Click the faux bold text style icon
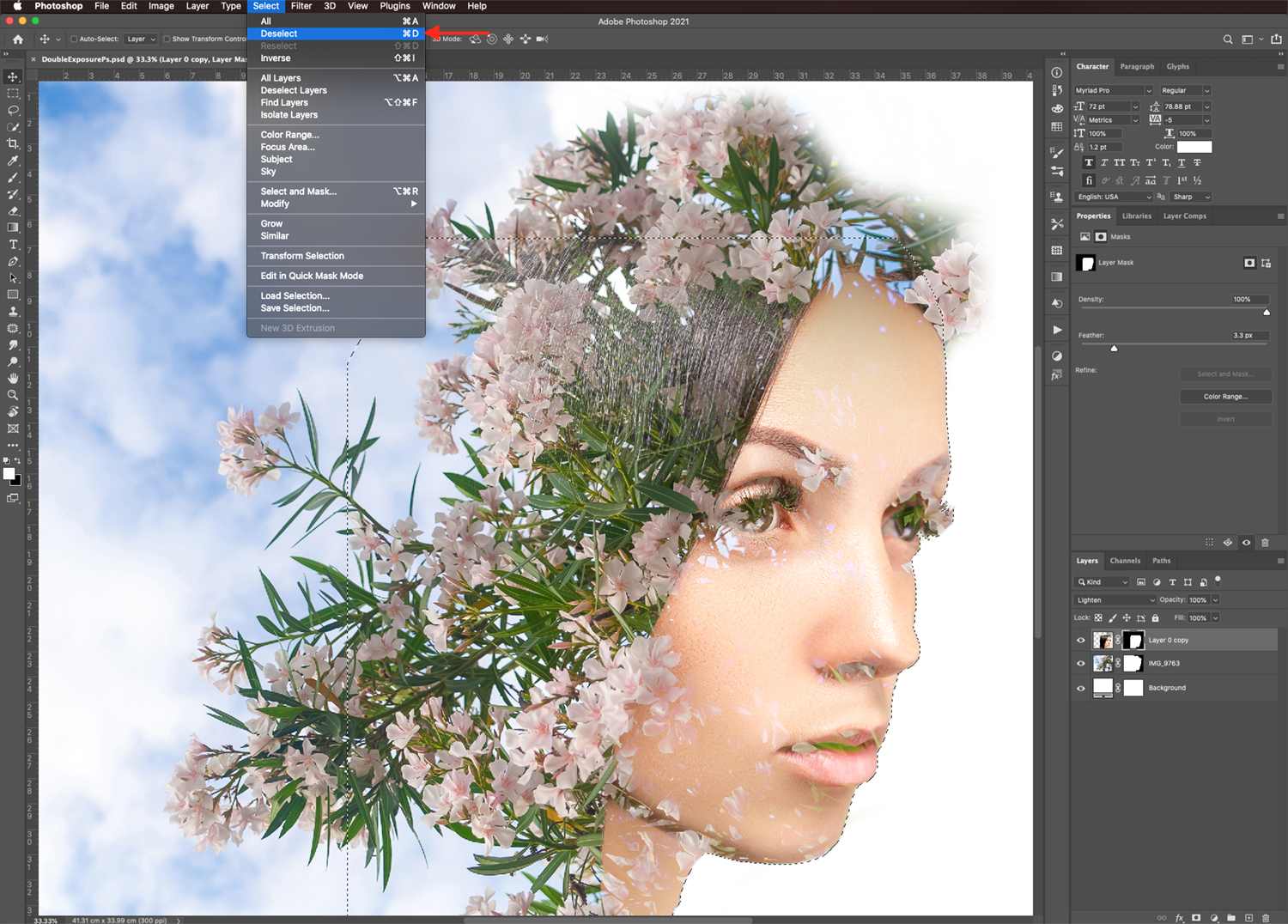This screenshot has height=924, width=1288. click(1089, 162)
